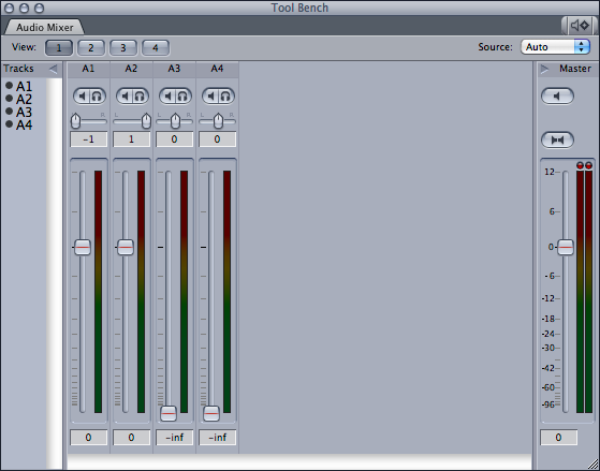Click the A3 level field showing -inf
This screenshot has height=471, width=600.
coord(174,437)
